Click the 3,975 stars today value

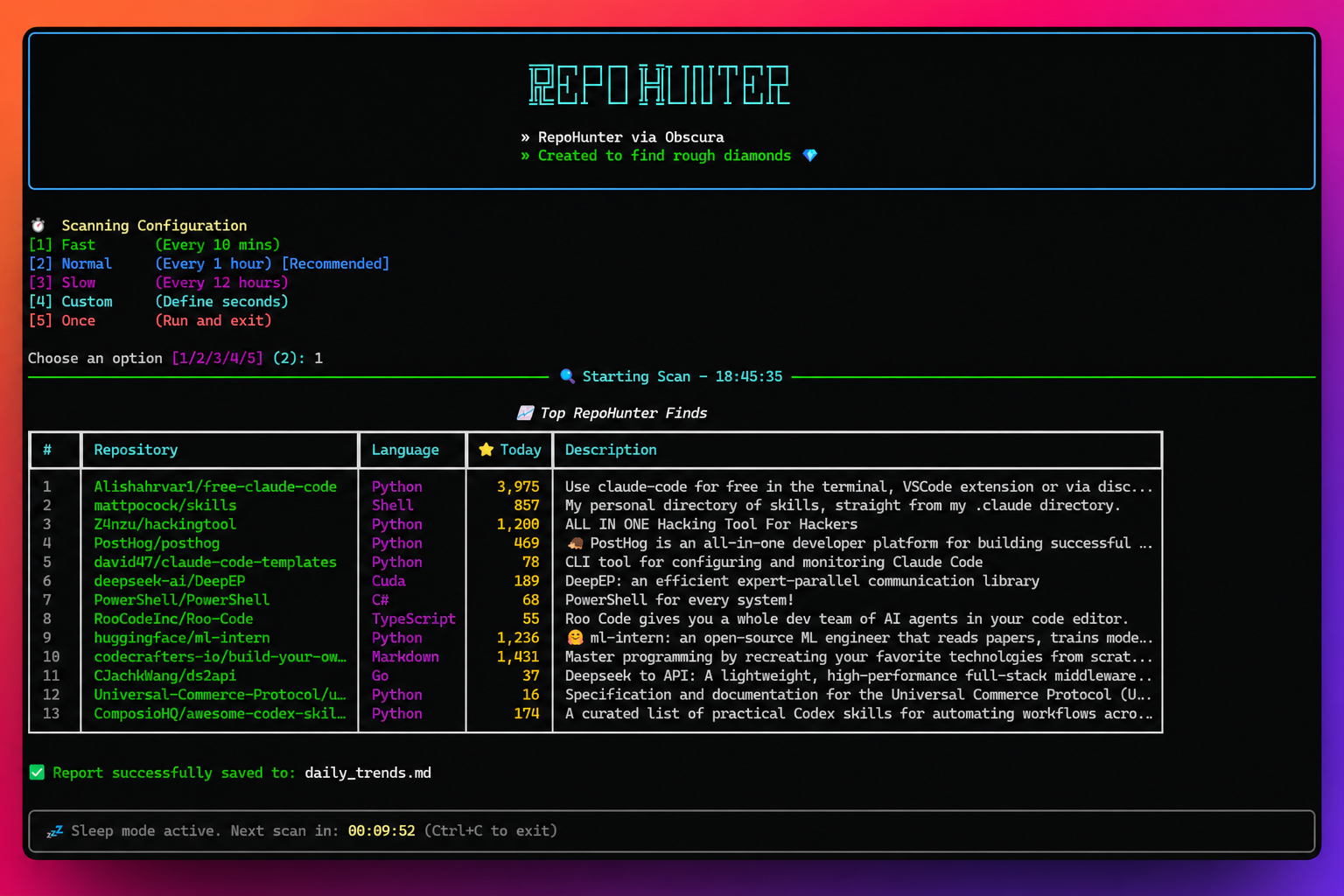click(x=518, y=486)
